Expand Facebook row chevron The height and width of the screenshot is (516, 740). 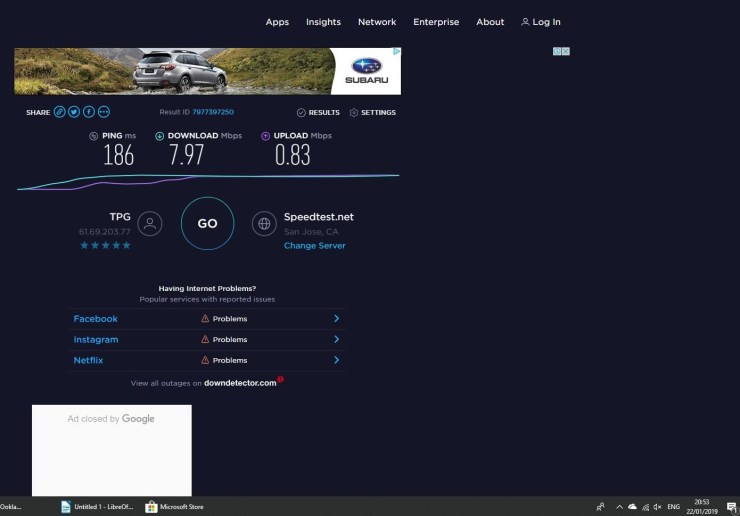pyautogui.click(x=336, y=319)
